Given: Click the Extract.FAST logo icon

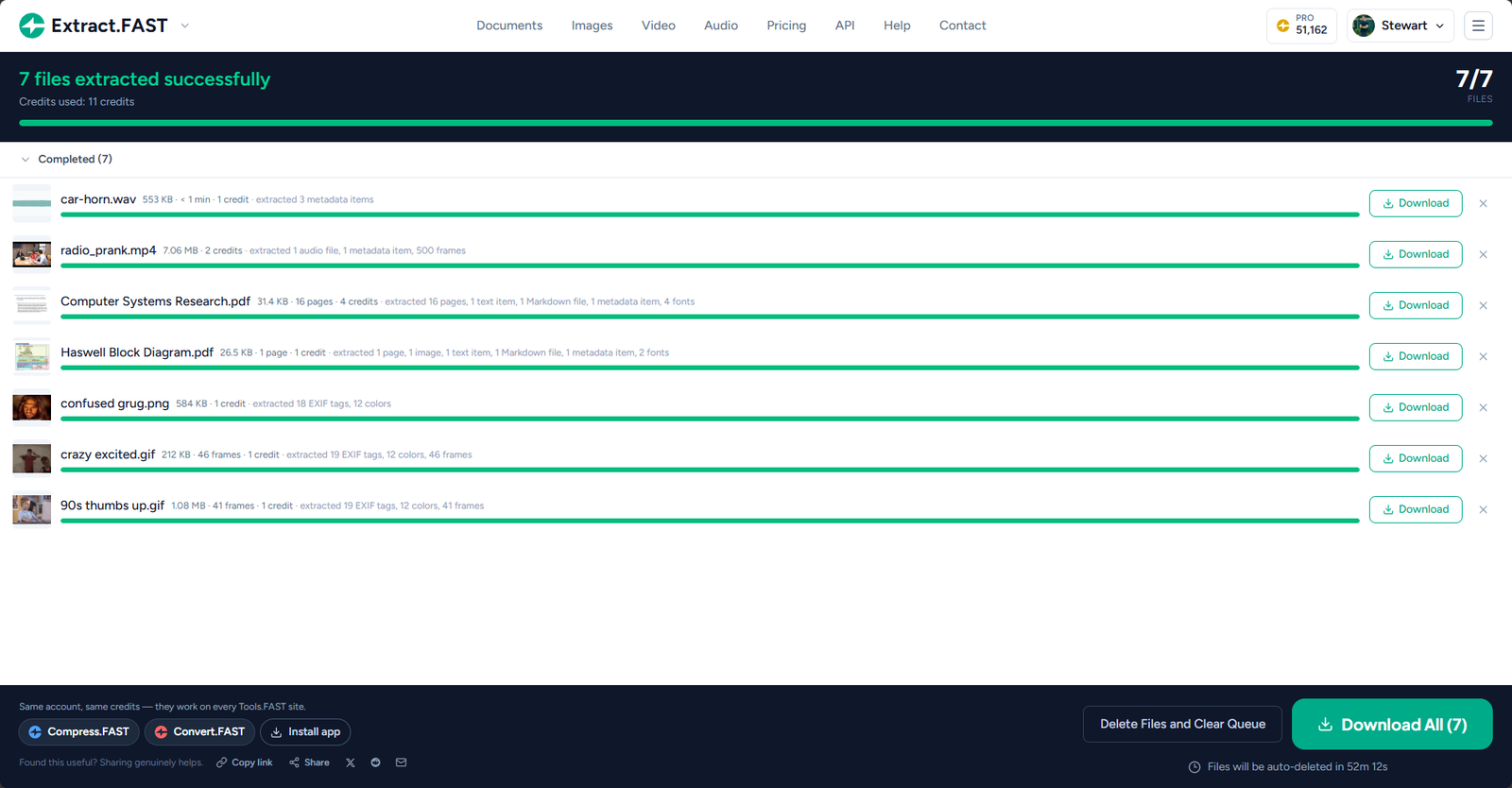Looking at the screenshot, I should [x=32, y=26].
